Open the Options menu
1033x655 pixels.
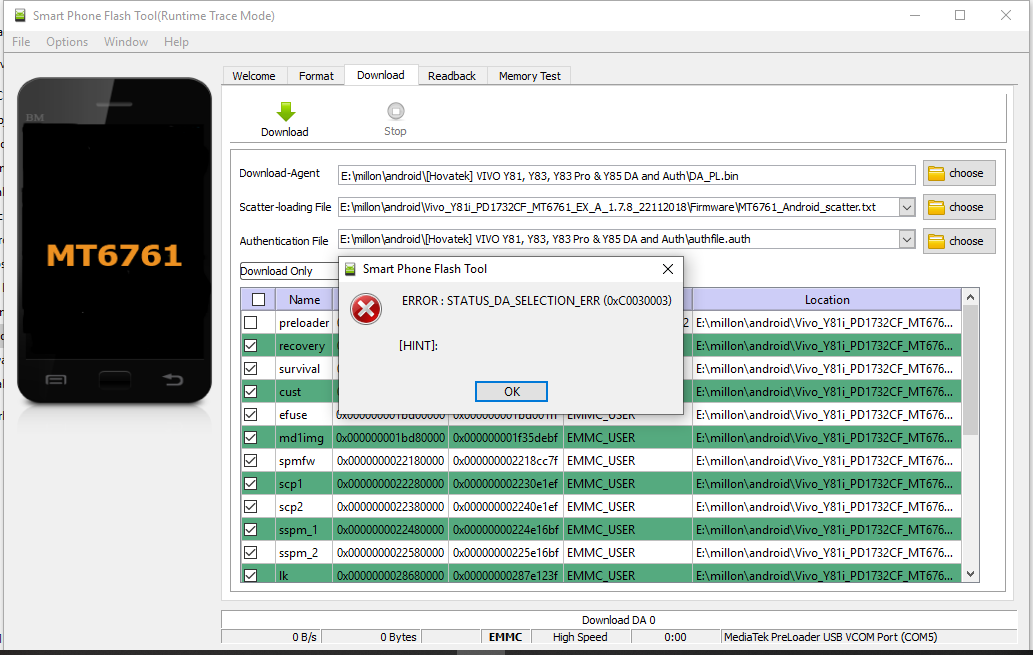point(67,42)
